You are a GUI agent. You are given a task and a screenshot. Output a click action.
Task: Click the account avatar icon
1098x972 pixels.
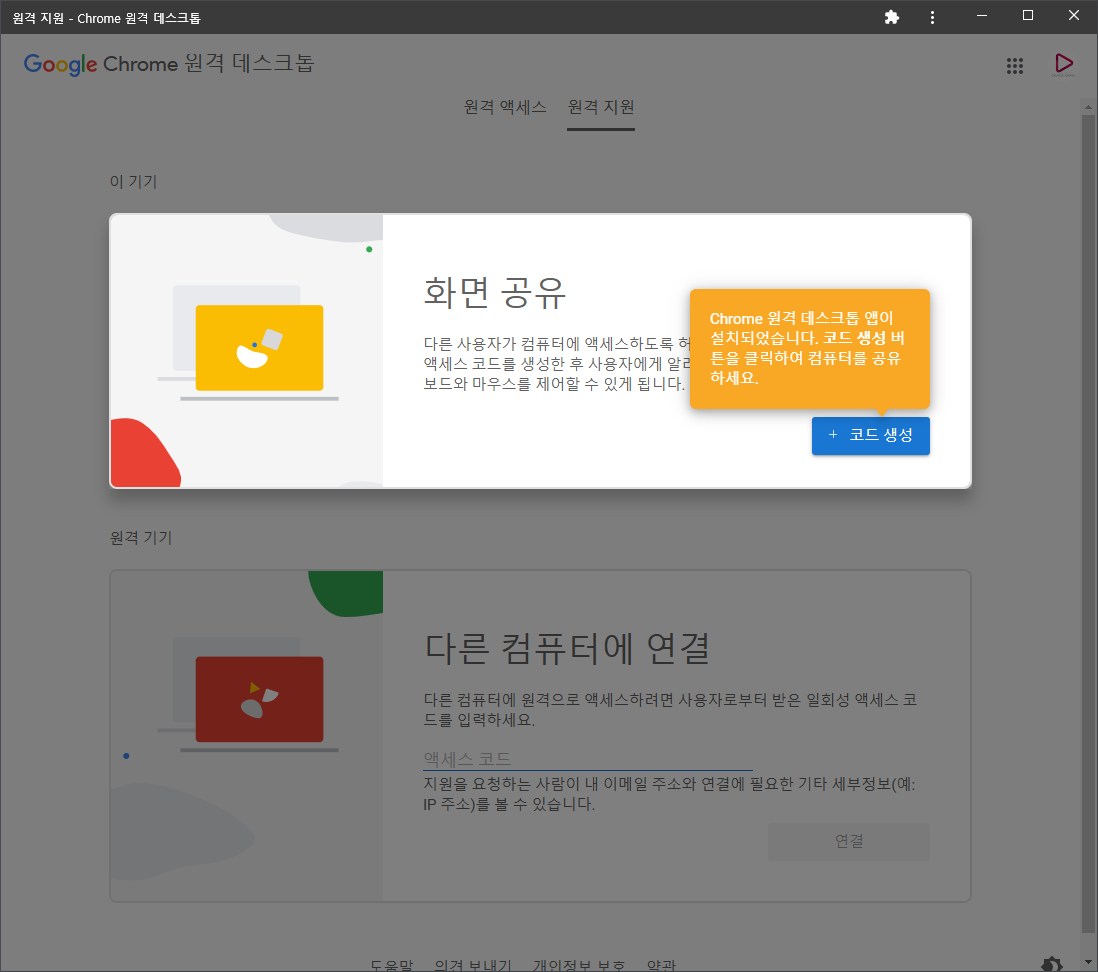(x=1063, y=64)
